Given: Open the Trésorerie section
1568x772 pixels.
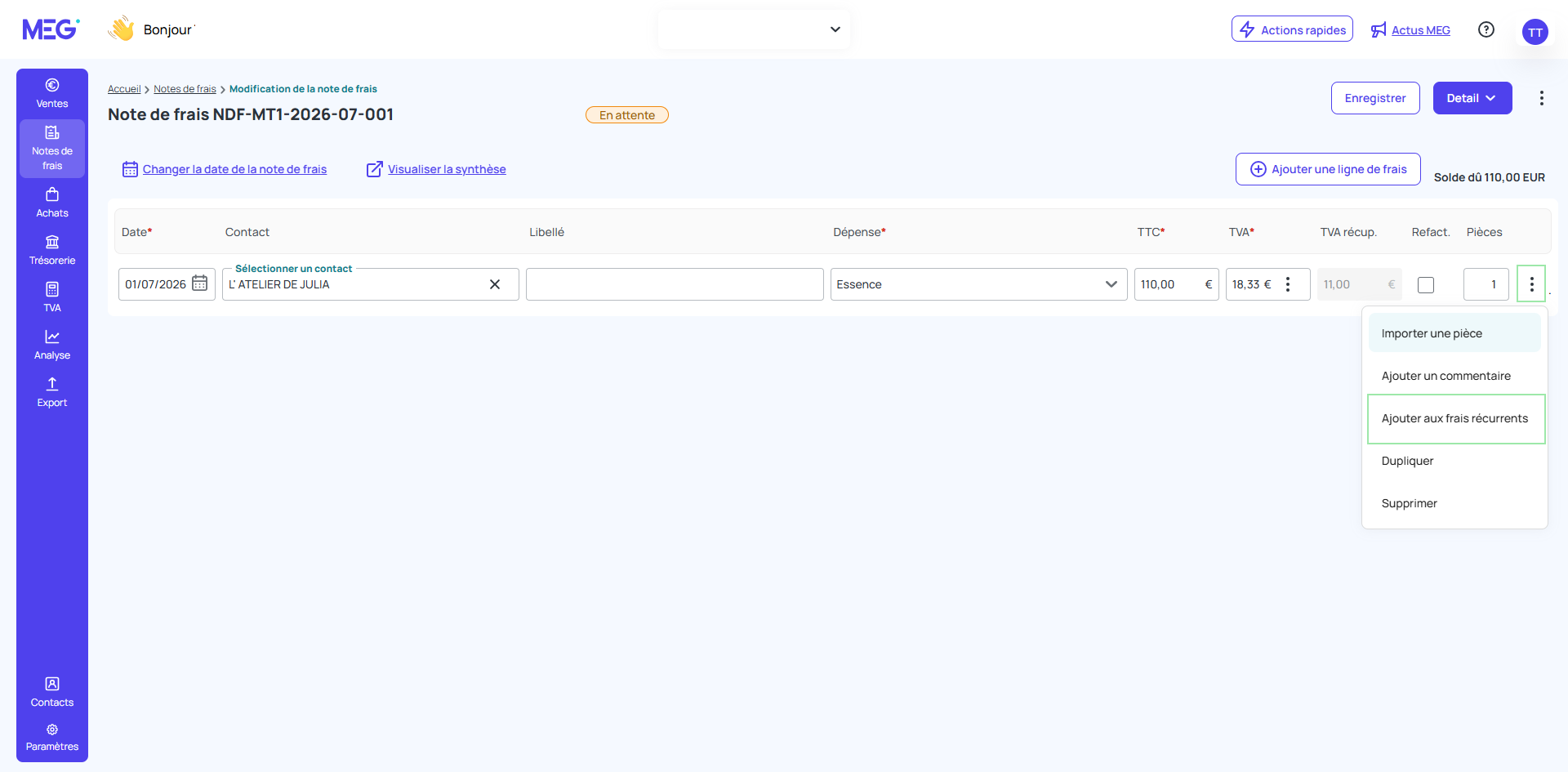Looking at the screenshot, I should (x=52, y=250).
